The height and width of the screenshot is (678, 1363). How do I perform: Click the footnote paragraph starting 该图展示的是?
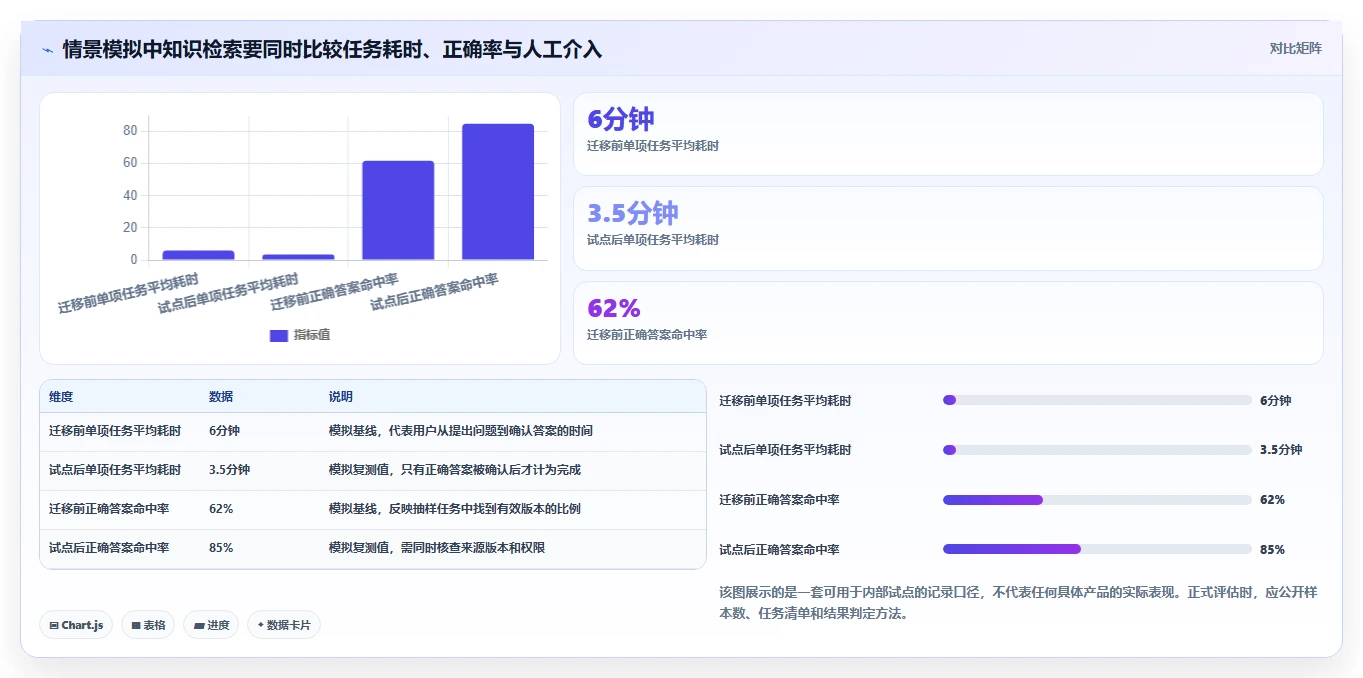click(x=1018, y=603)
